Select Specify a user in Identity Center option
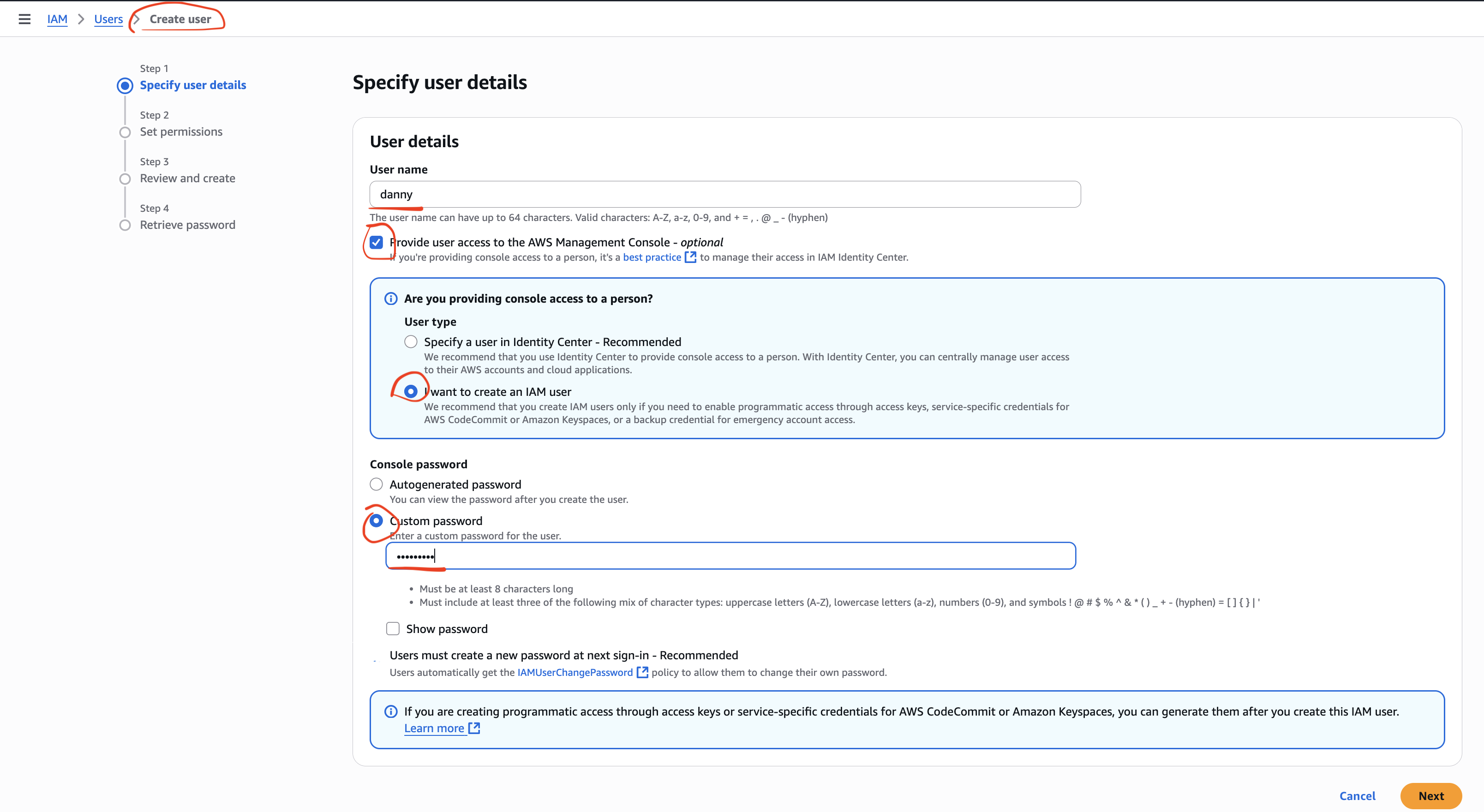 (x=411, y=341)
